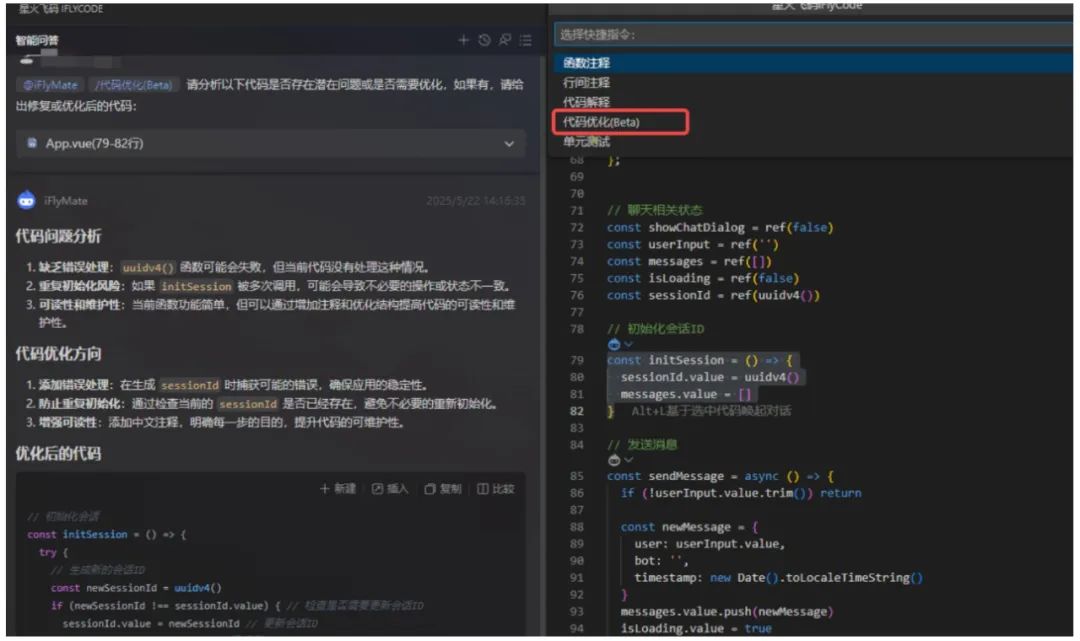1080x641 pixels.
Task: Click the // 发送消息 comment
Action: 641,445
